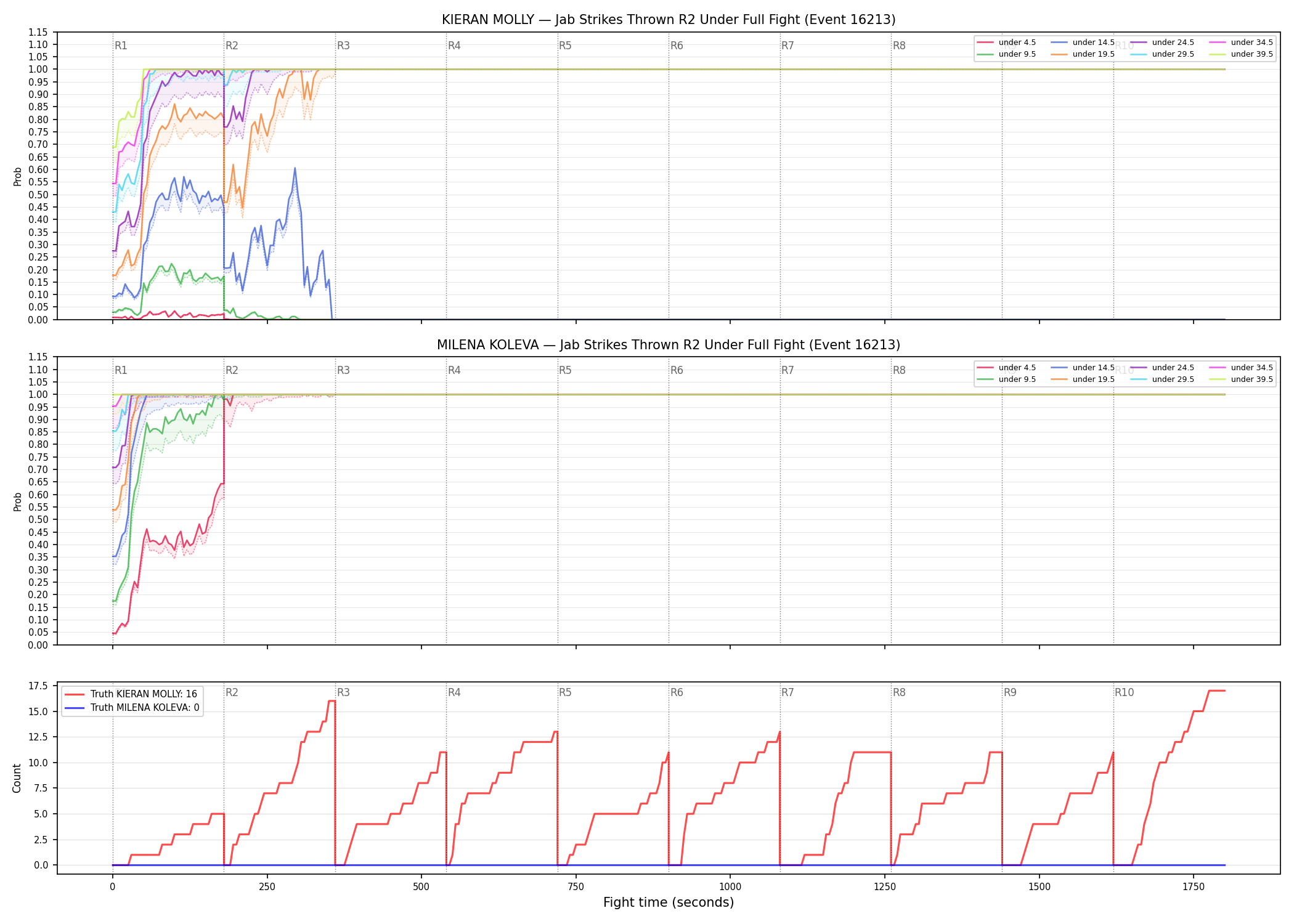
Task: Click the x-axis tick label 750
Action: pos(576,888)
